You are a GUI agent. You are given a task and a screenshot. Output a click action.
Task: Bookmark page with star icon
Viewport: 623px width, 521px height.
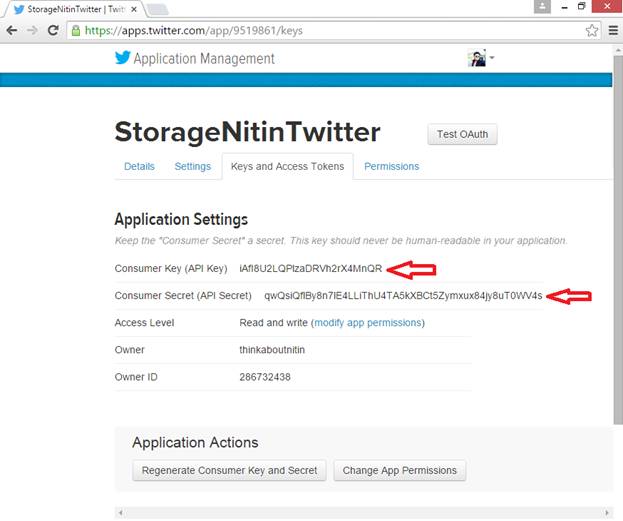tap(592, 30)
